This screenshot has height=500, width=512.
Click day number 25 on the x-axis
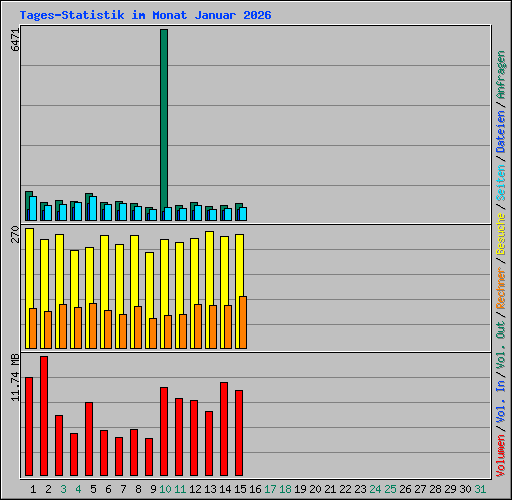point(390,489)
